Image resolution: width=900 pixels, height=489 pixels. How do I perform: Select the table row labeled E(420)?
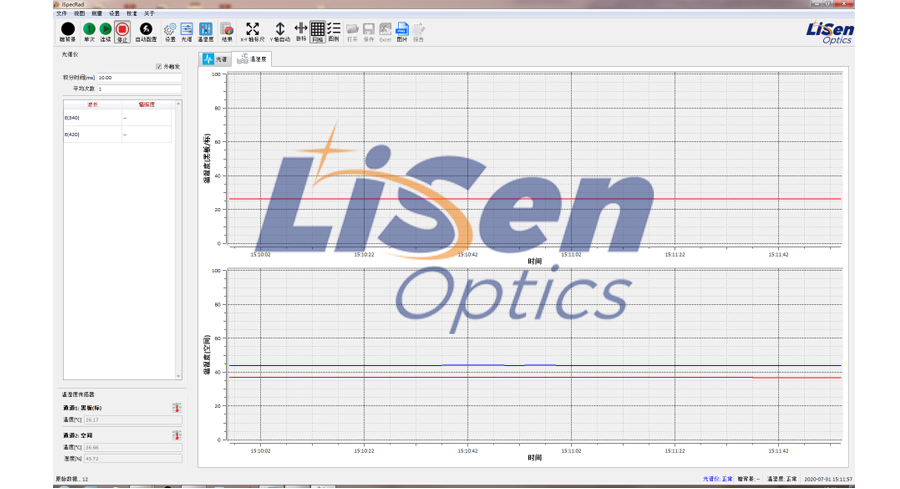pyautogui.click(x=118, y=134)
